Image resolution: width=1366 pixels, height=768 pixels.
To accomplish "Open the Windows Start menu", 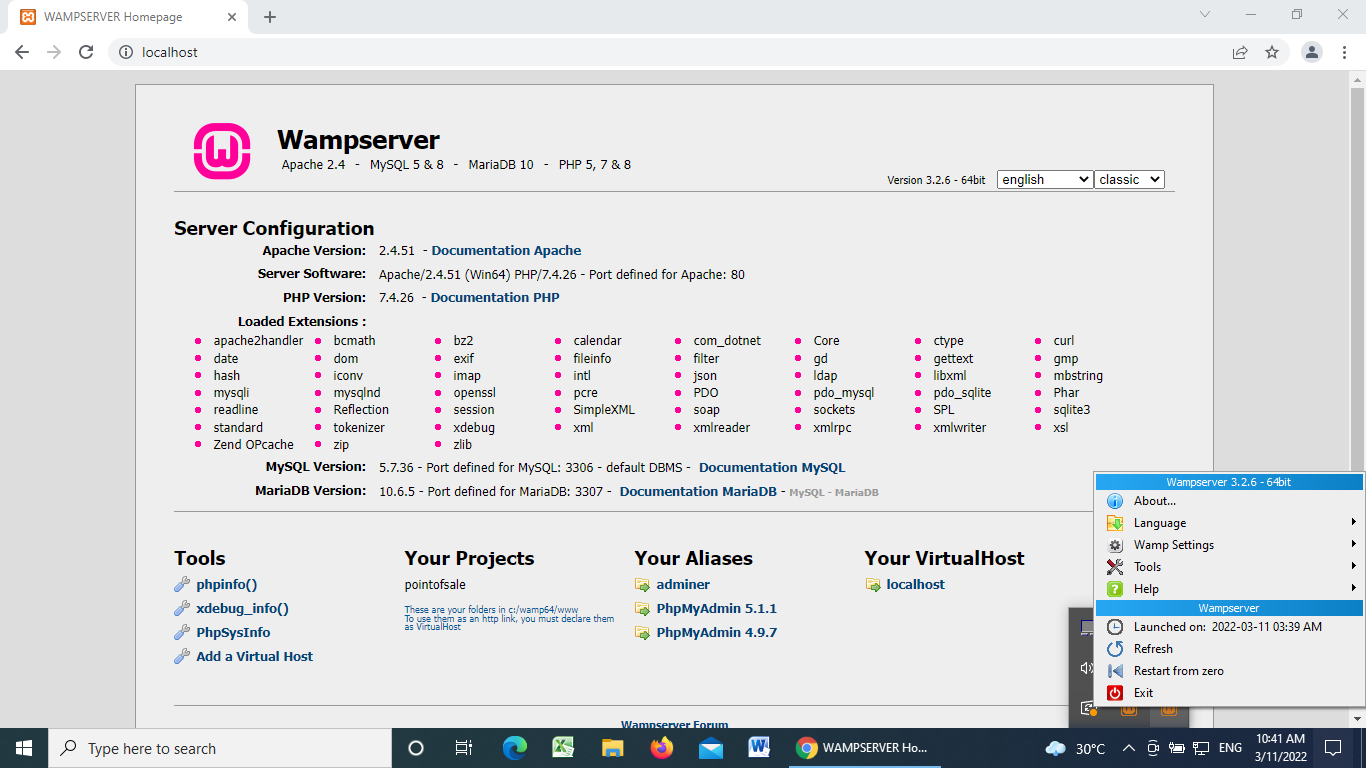I will click(x=24, y=748).
